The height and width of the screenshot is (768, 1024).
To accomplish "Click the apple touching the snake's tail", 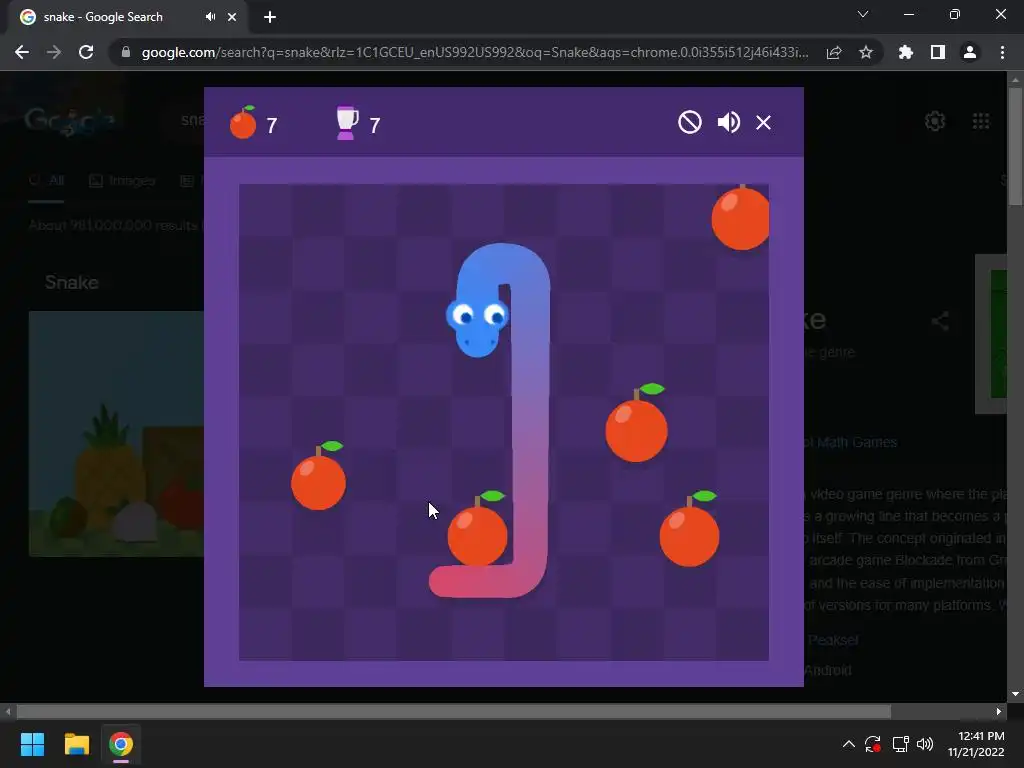I will [477, 529].
